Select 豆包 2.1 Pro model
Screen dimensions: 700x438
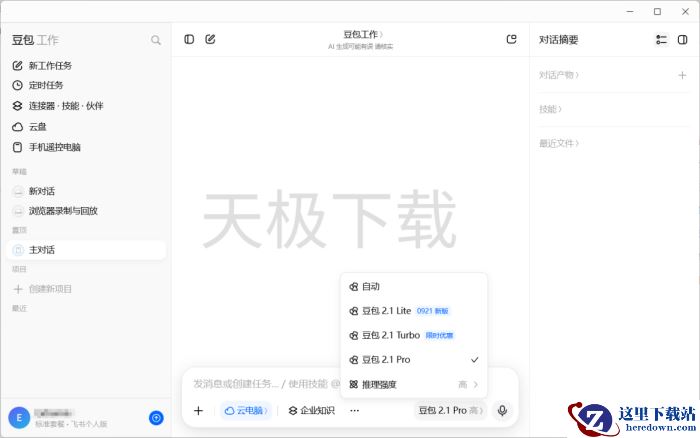[413, 360]
